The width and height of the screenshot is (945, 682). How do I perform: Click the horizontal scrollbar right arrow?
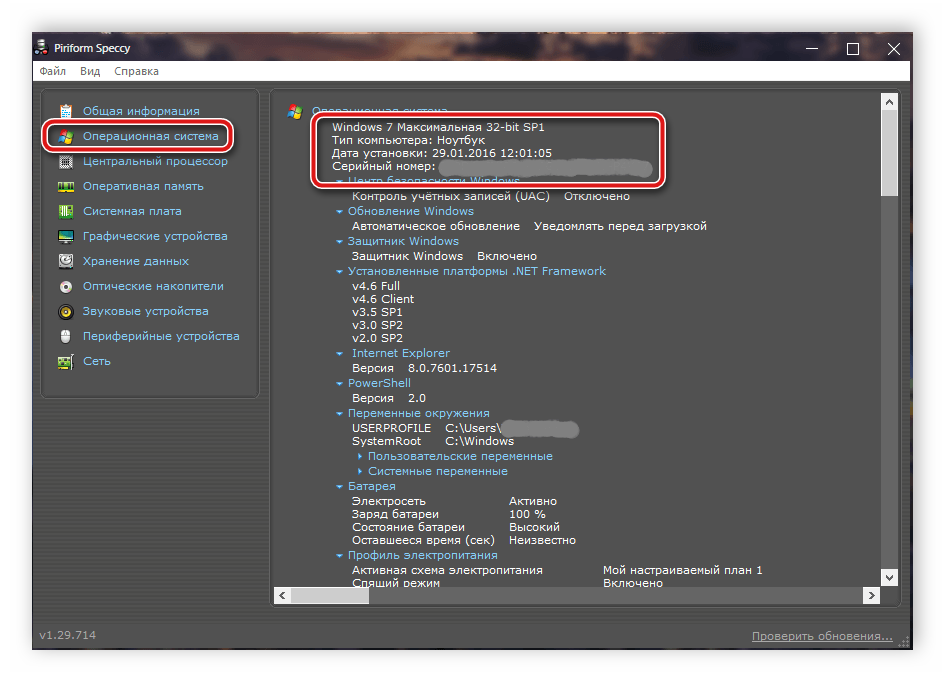coord(869,595)
